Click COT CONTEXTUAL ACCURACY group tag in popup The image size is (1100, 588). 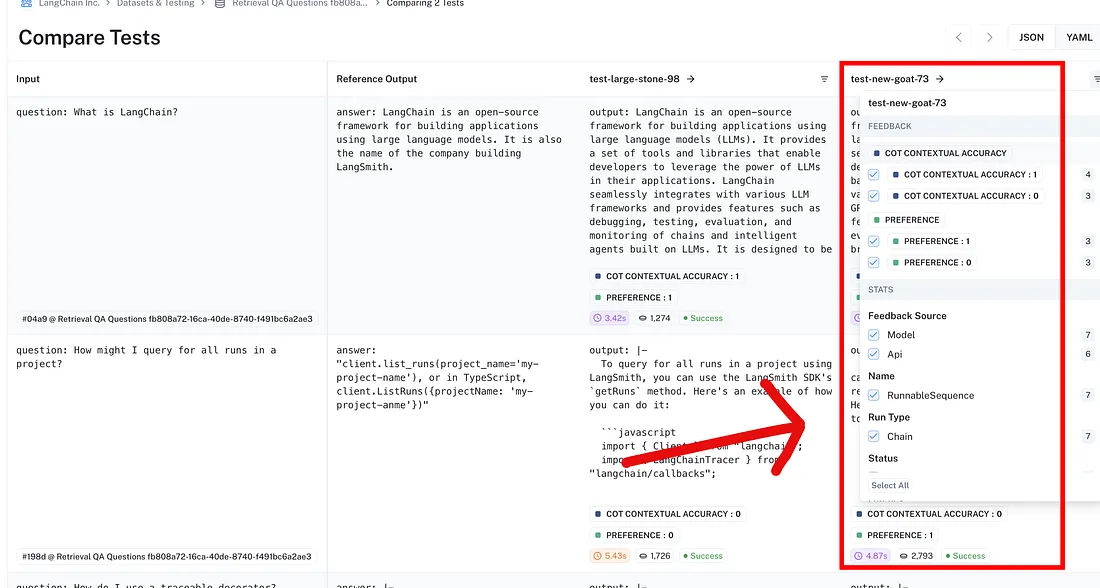(940, 153)
